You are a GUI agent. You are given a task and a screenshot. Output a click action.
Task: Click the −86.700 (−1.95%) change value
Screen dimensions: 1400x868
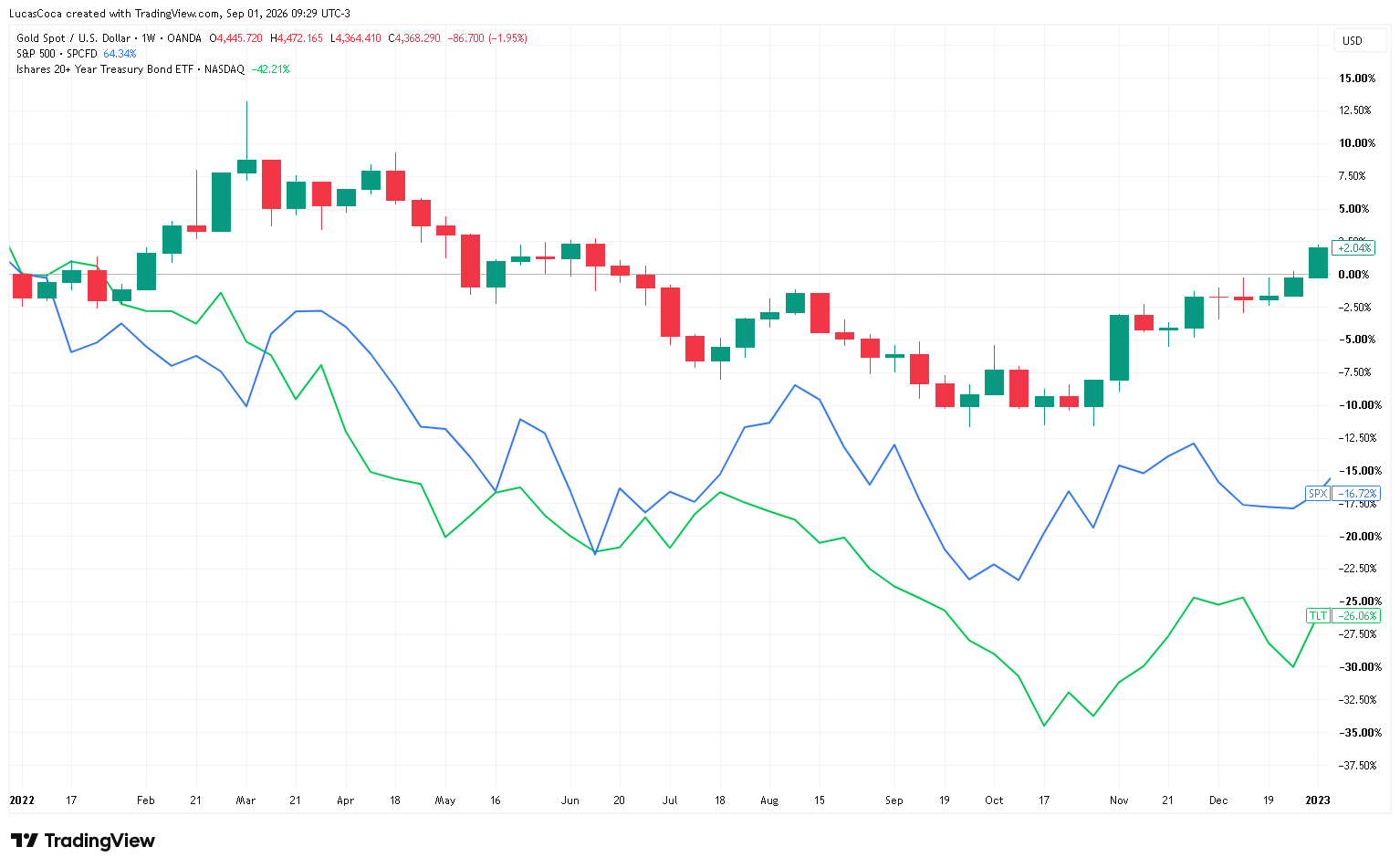point(487,38)
